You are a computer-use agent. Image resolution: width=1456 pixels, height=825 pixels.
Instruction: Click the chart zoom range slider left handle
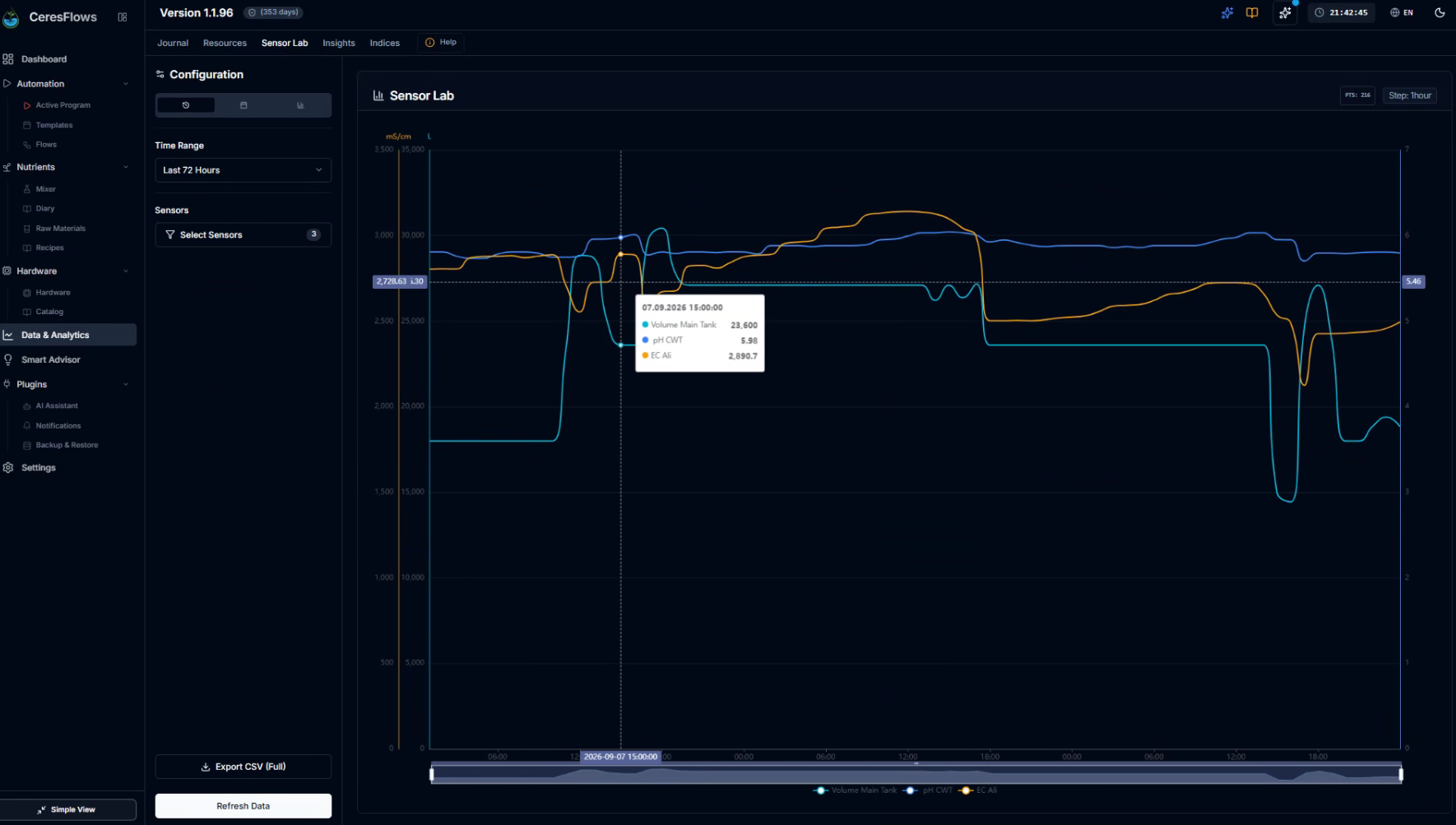click(432, 773)
